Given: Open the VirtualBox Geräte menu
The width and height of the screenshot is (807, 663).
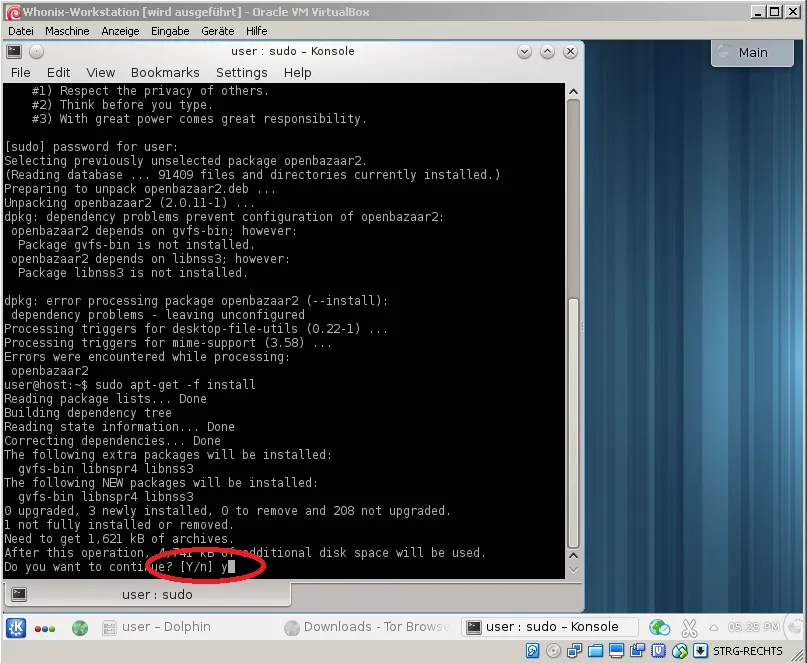Looking at the screenshot, I should pos(218,31).
